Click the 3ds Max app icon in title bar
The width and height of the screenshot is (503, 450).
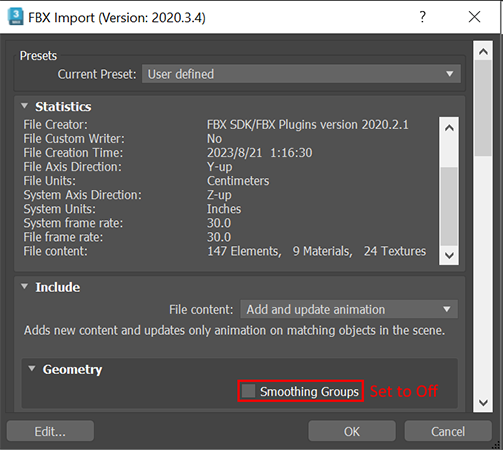(x=15, y=17)
